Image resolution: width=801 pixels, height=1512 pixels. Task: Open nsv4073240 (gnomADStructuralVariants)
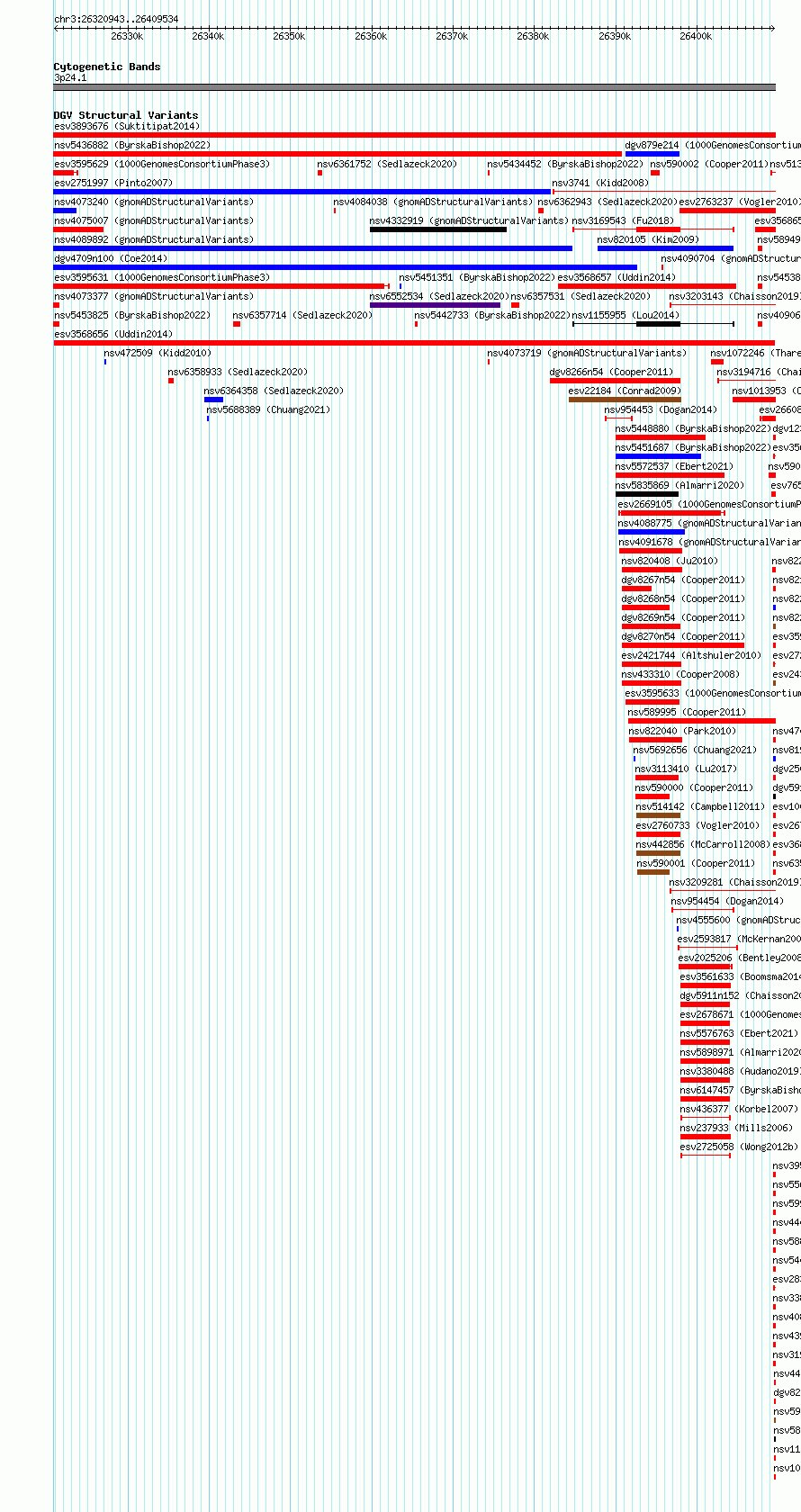tap(154, 202)
